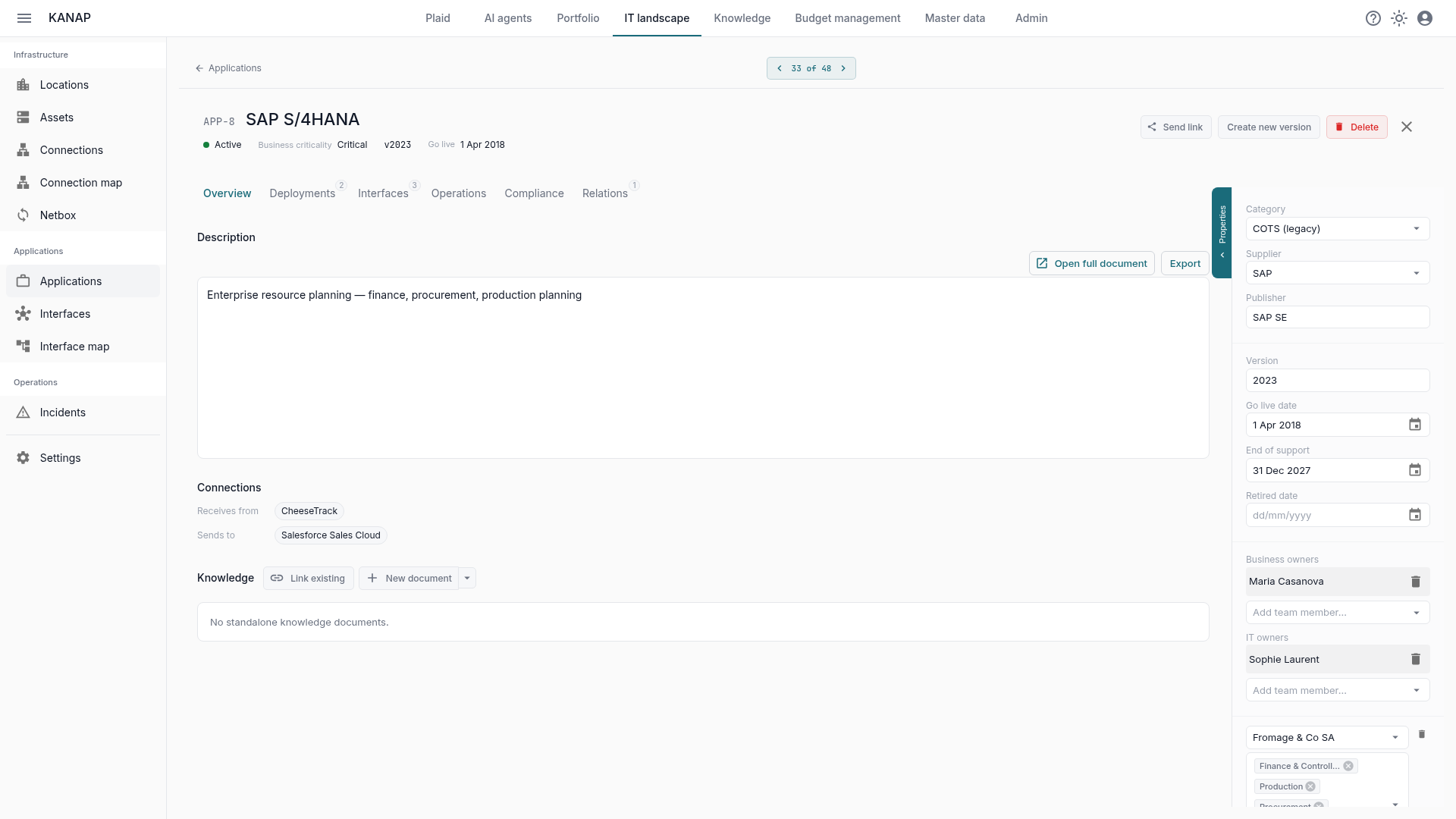This screenshot has width=1456, height=819.
Task: Switch to the Interfaces tab
Action: point(383,193)
